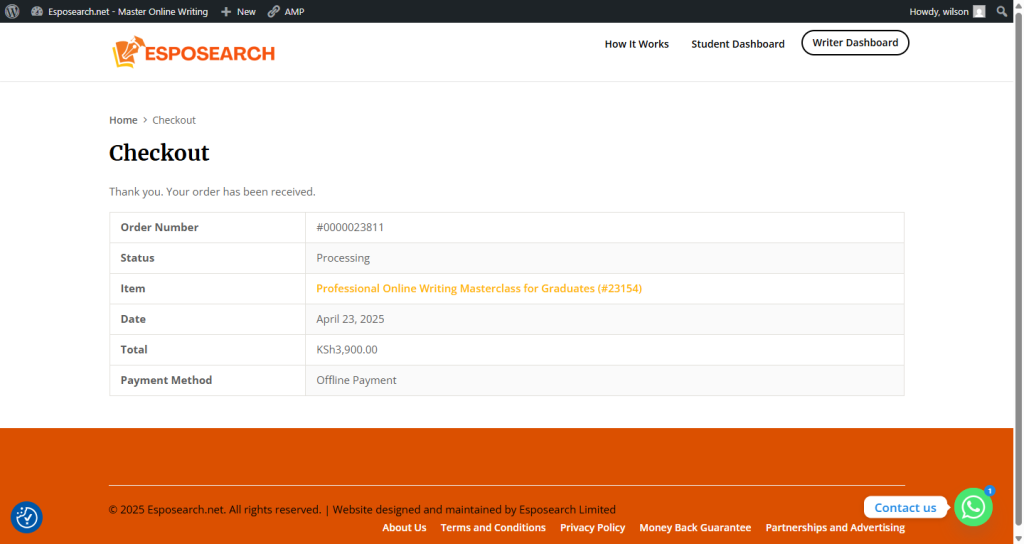
Task: Go to Home via breadcrumb
Action: coord(123,120)
